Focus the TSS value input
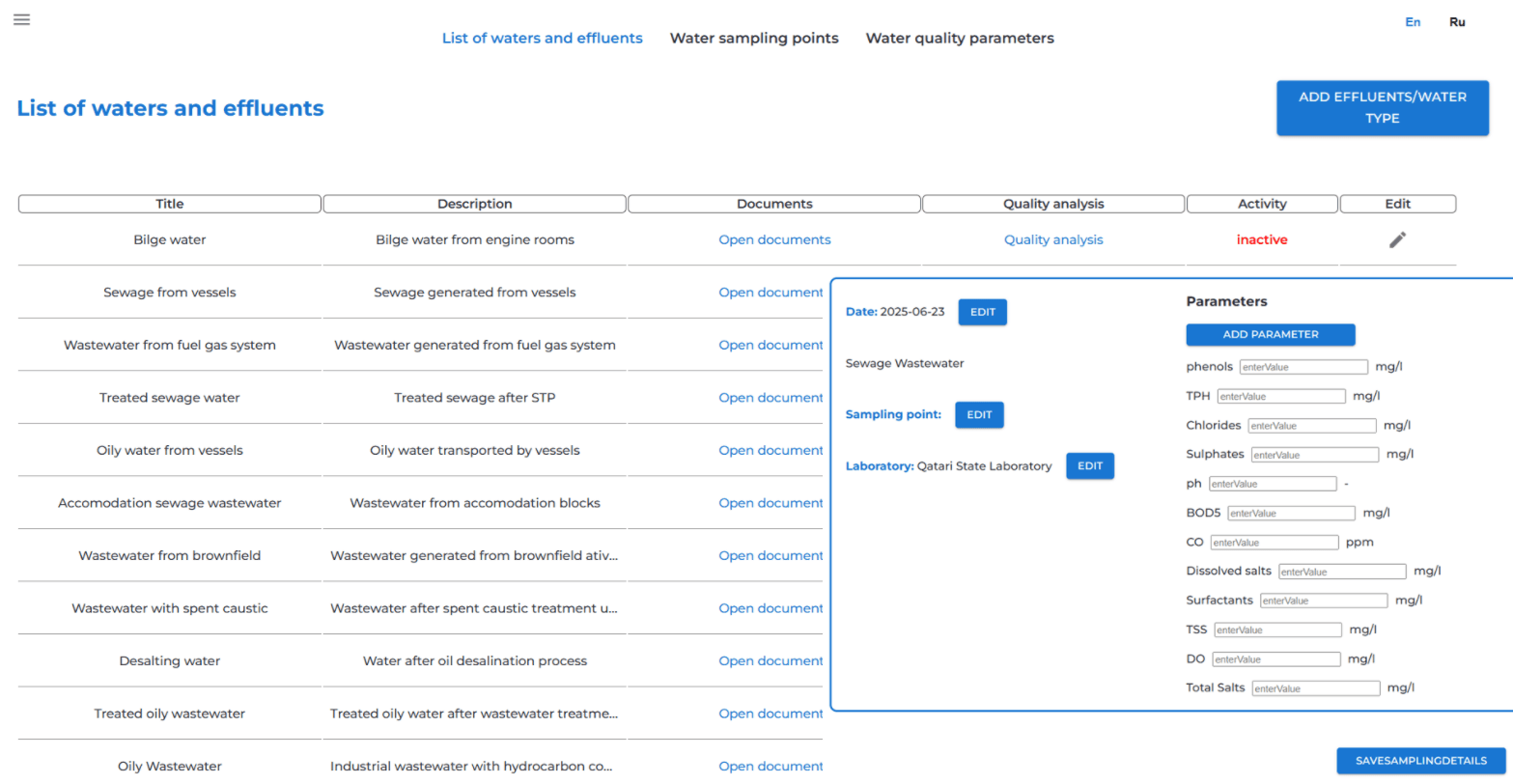Screen dimensions: 1513x784 point(1278,630)
